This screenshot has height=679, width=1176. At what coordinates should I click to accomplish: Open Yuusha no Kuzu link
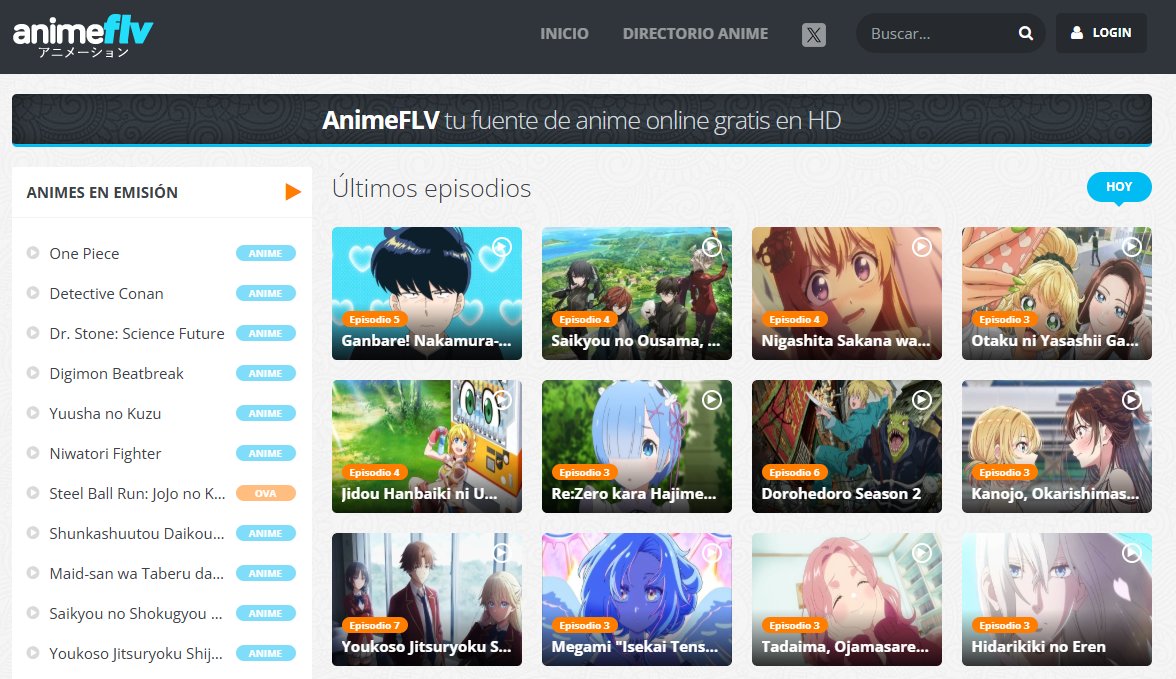(x=105, y=413)
